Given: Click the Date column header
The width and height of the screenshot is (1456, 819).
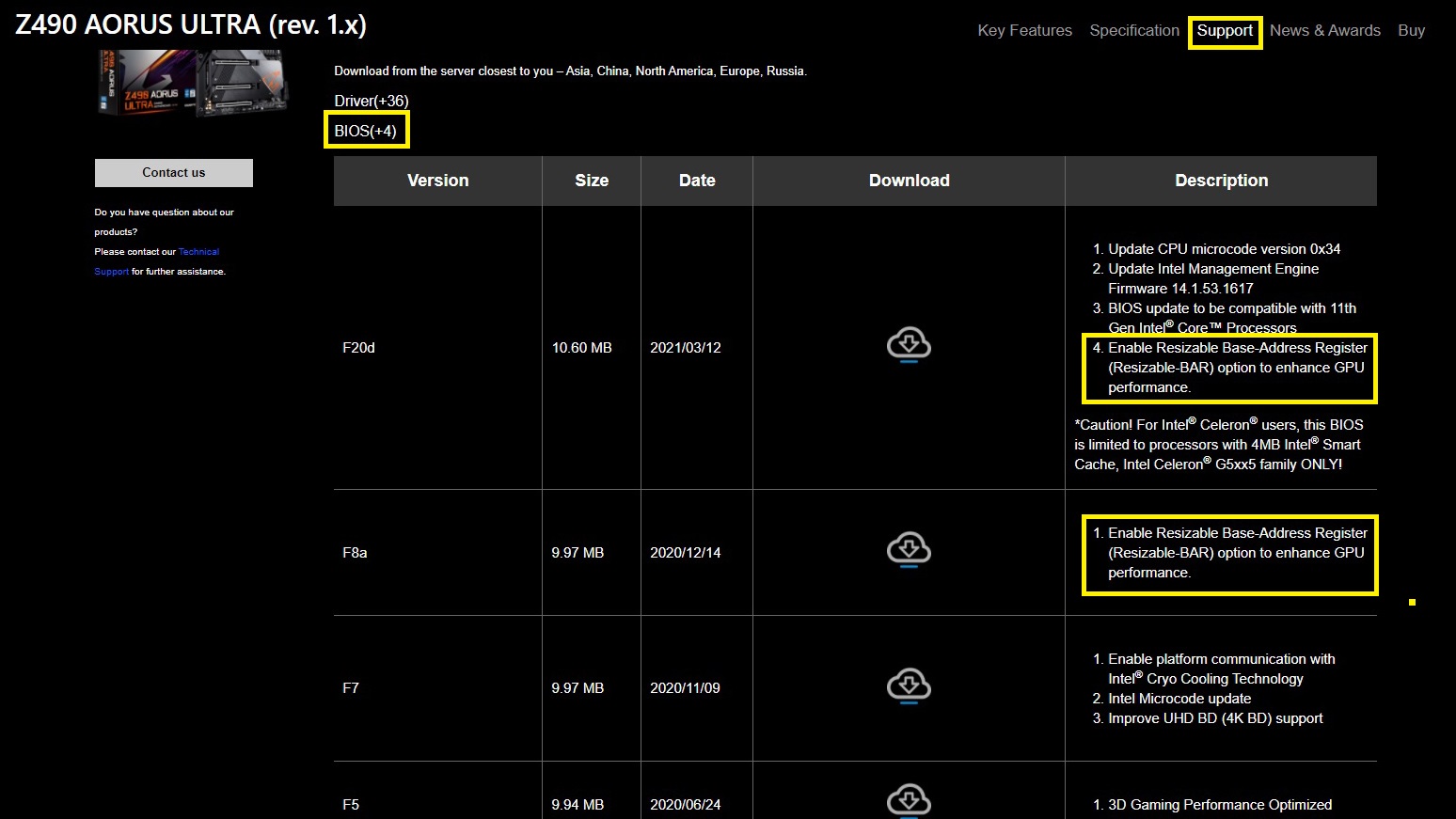Looking at the screenshot, I should coord(697,181).
